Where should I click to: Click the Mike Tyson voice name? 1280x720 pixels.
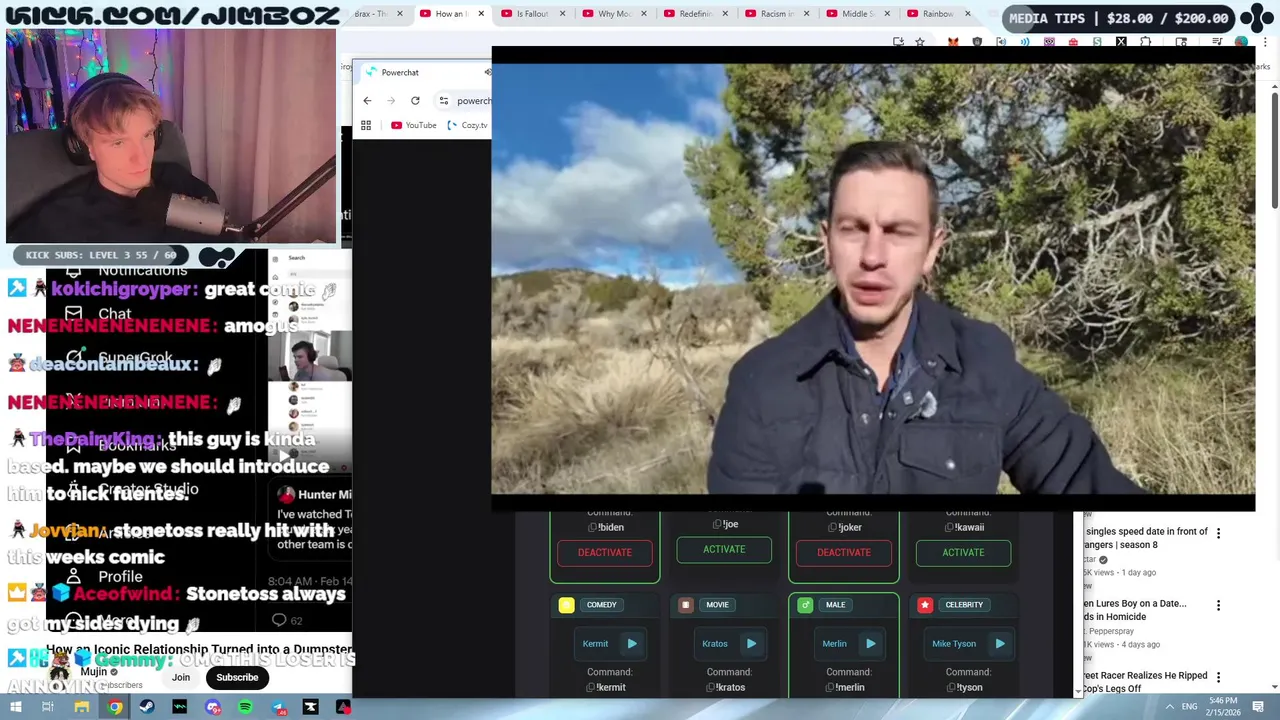click(x=953, y=644)
